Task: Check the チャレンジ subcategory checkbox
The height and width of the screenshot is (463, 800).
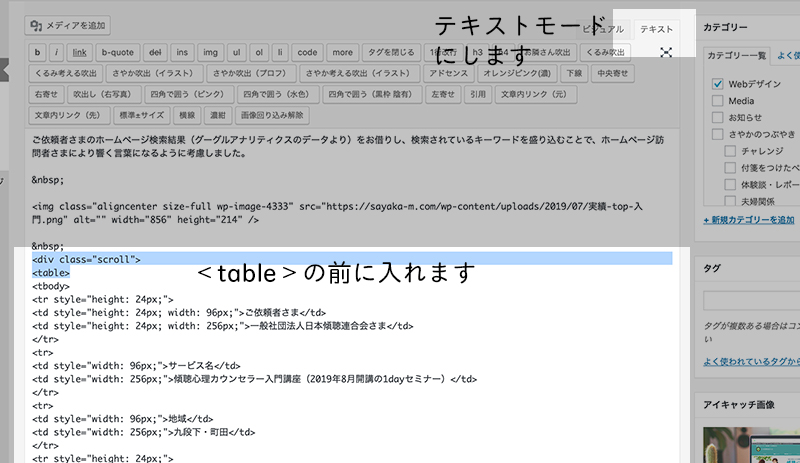Action: [730, 151]
